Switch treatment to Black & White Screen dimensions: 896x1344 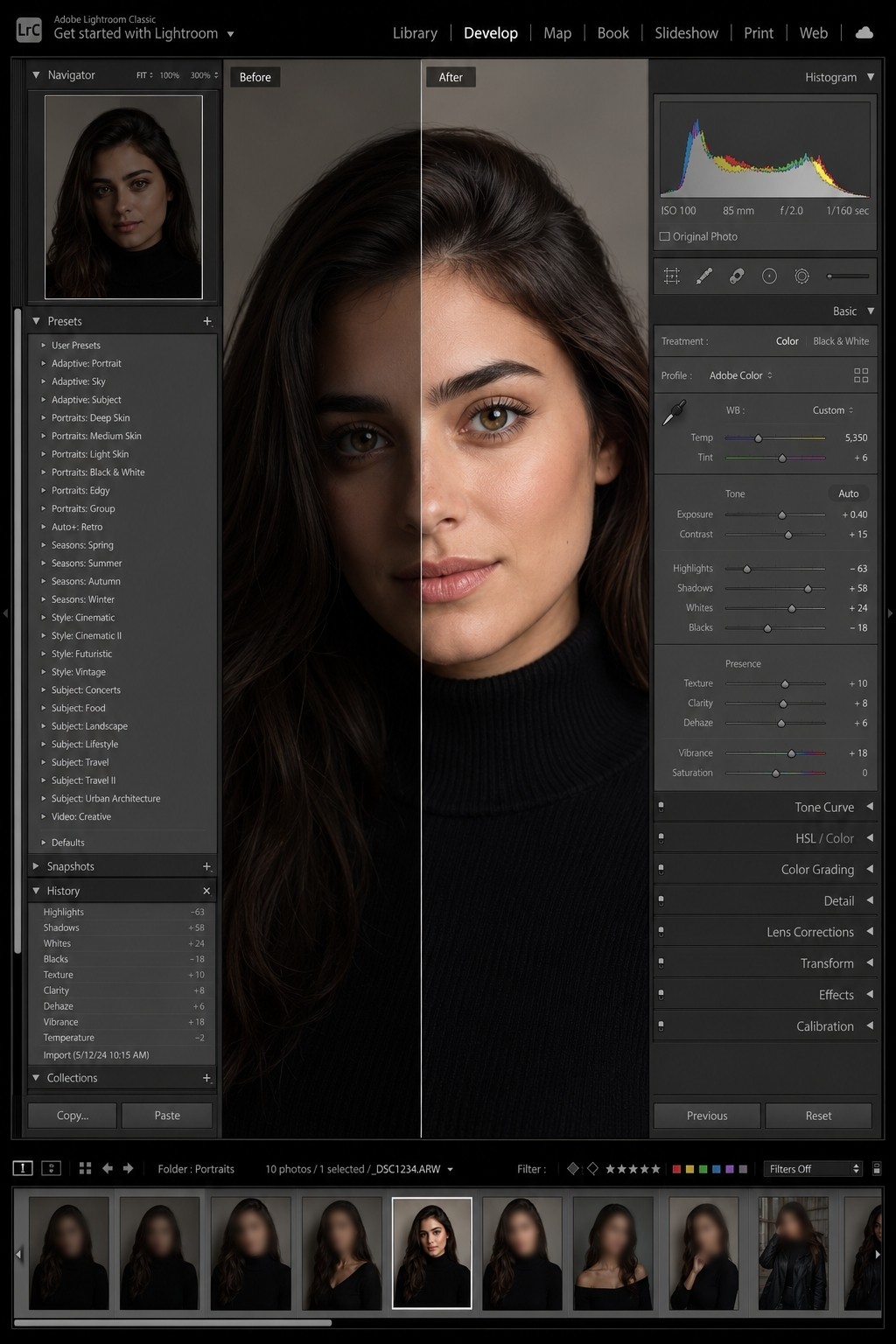coord(841,341)
